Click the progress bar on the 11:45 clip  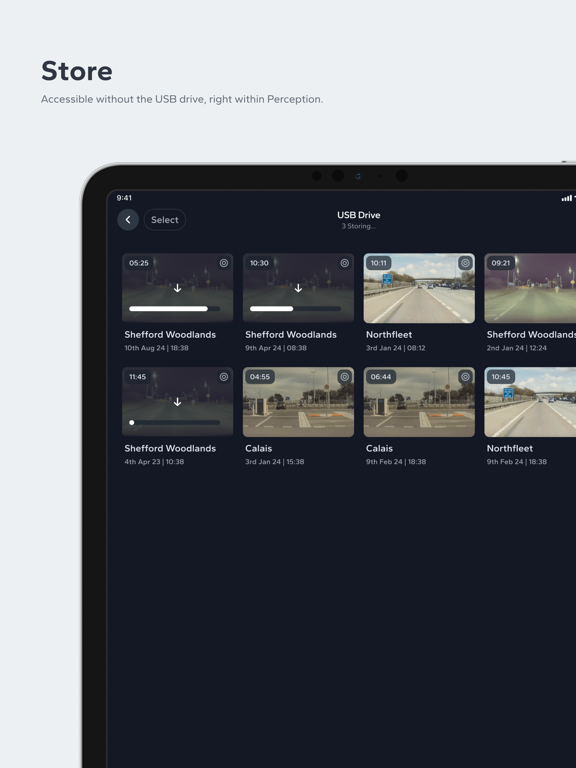click(x=174, y=422)
